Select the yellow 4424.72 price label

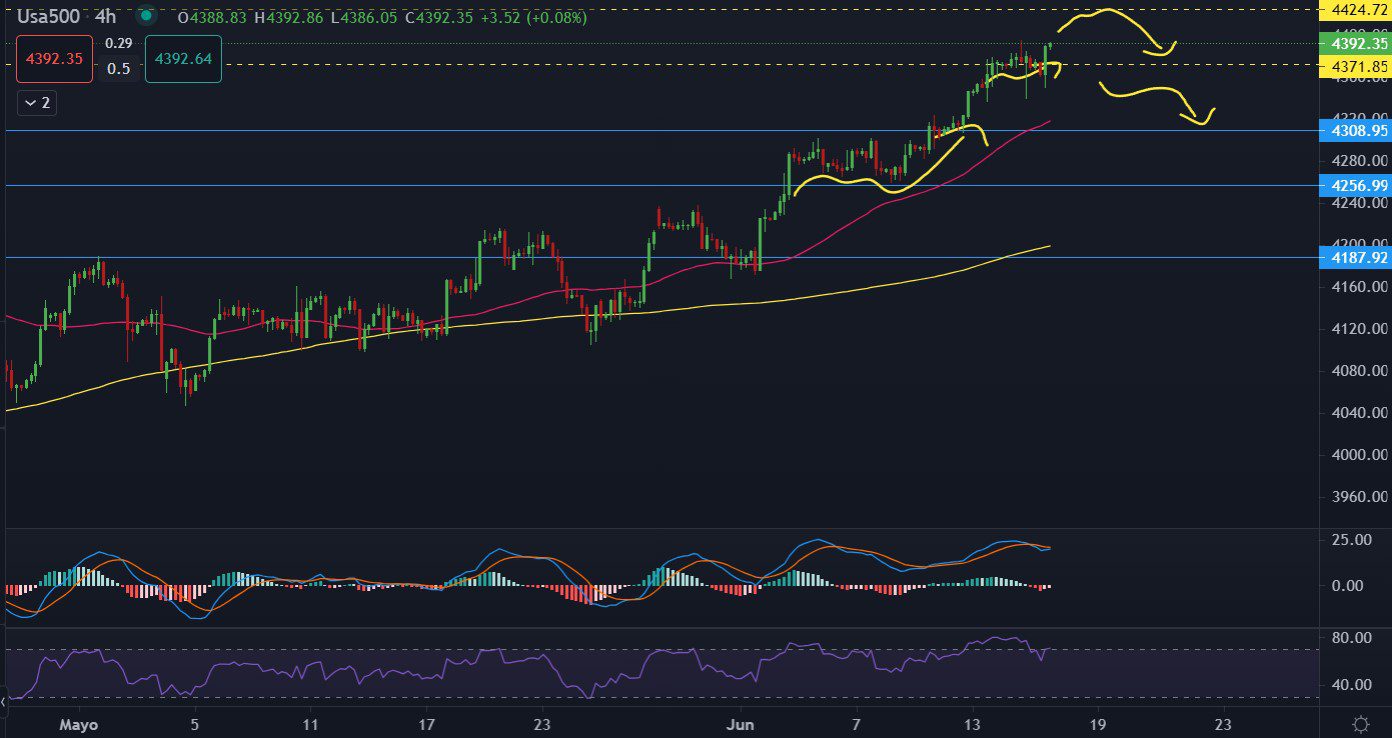[1354, 10]
